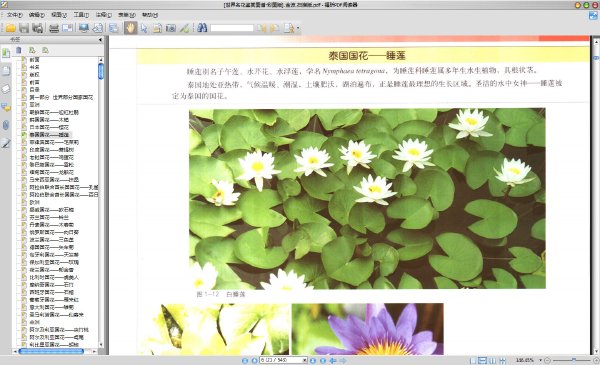The height and width of the screenshot is (365, 600).
Task: Click the email envelope toolbar icon
Action: [x=67, y=28]
